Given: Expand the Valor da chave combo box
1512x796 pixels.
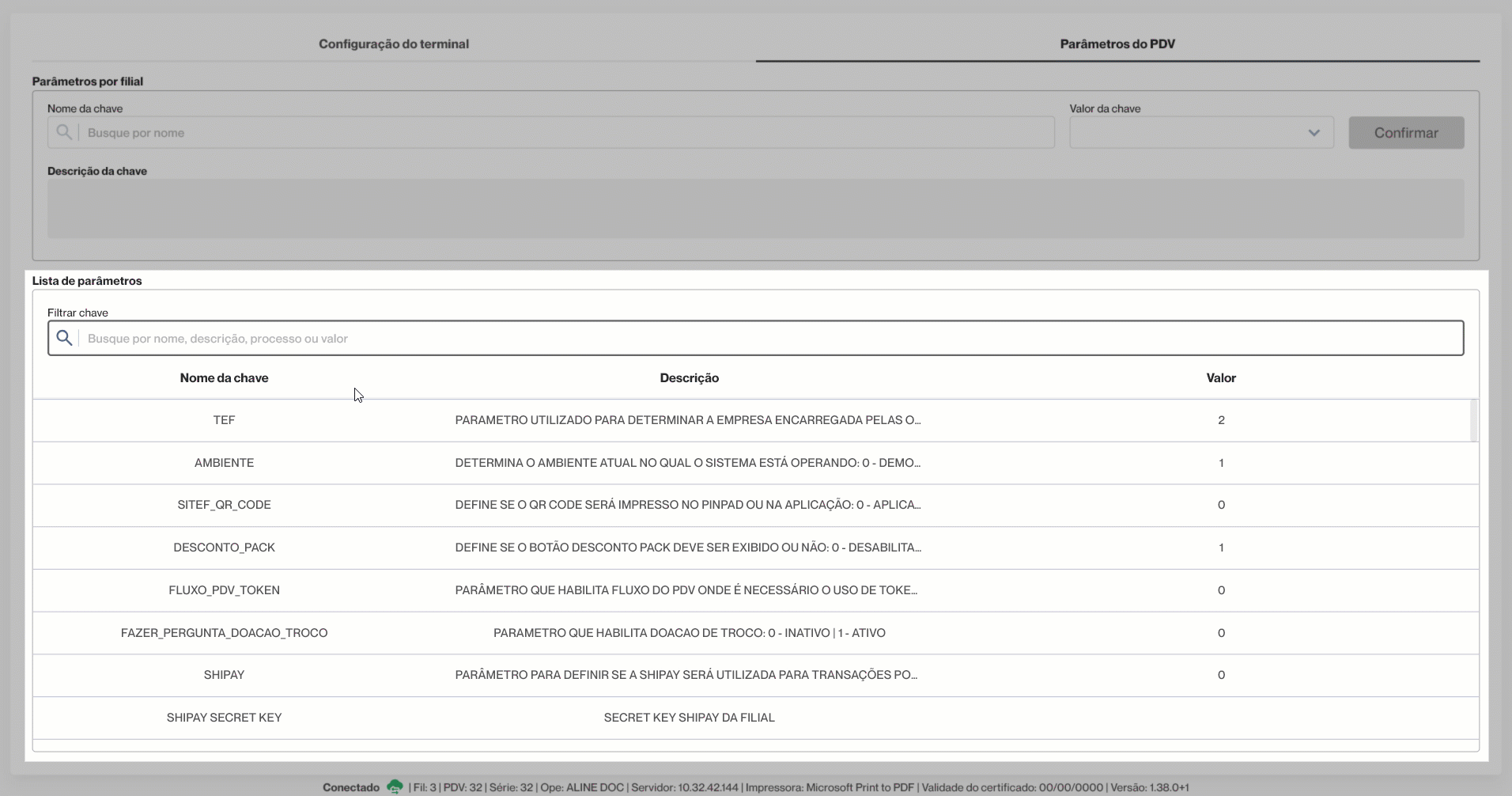Looking at the screenshot, I should (1201, 133).
